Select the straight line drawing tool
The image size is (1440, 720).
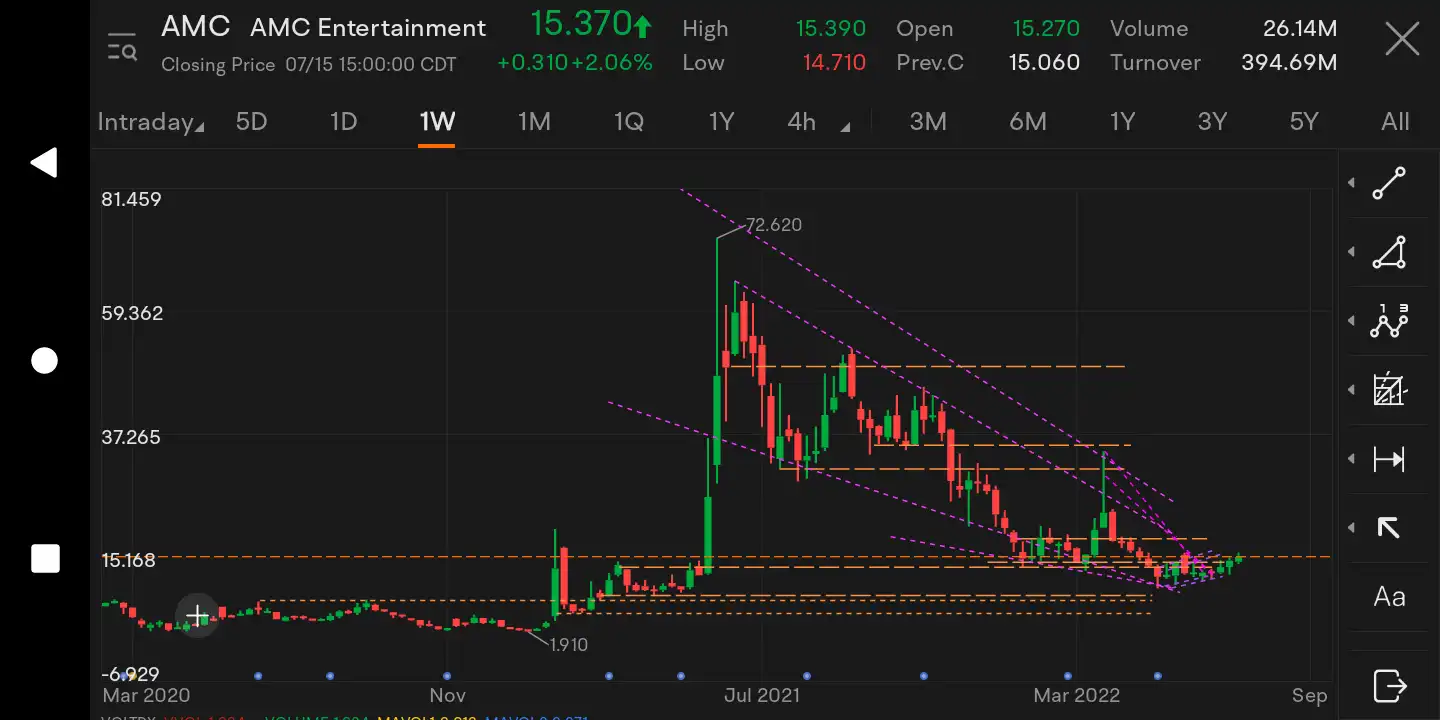pos(1389,183)
